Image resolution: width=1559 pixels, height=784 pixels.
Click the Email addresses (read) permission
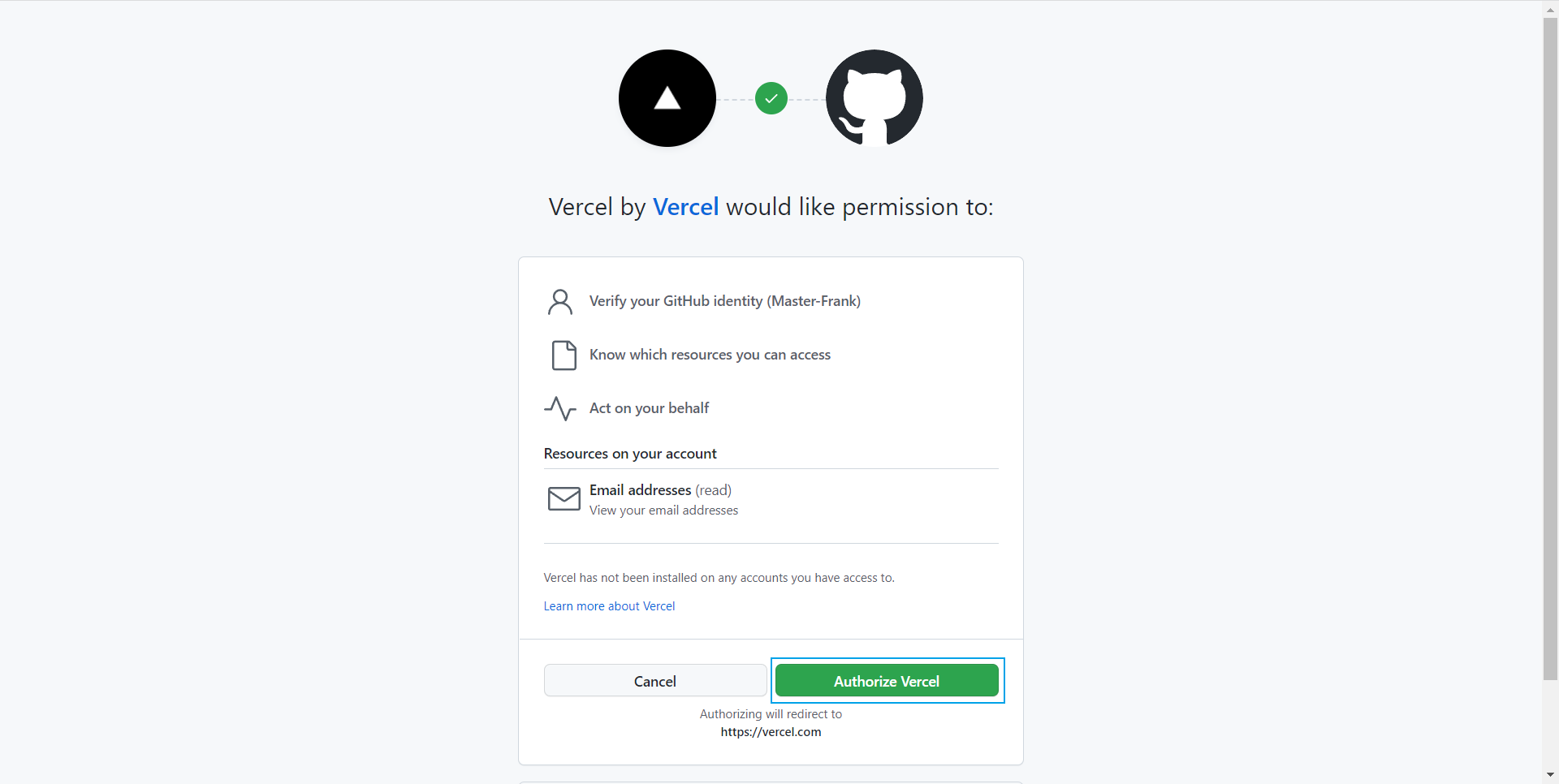(660, 490)
